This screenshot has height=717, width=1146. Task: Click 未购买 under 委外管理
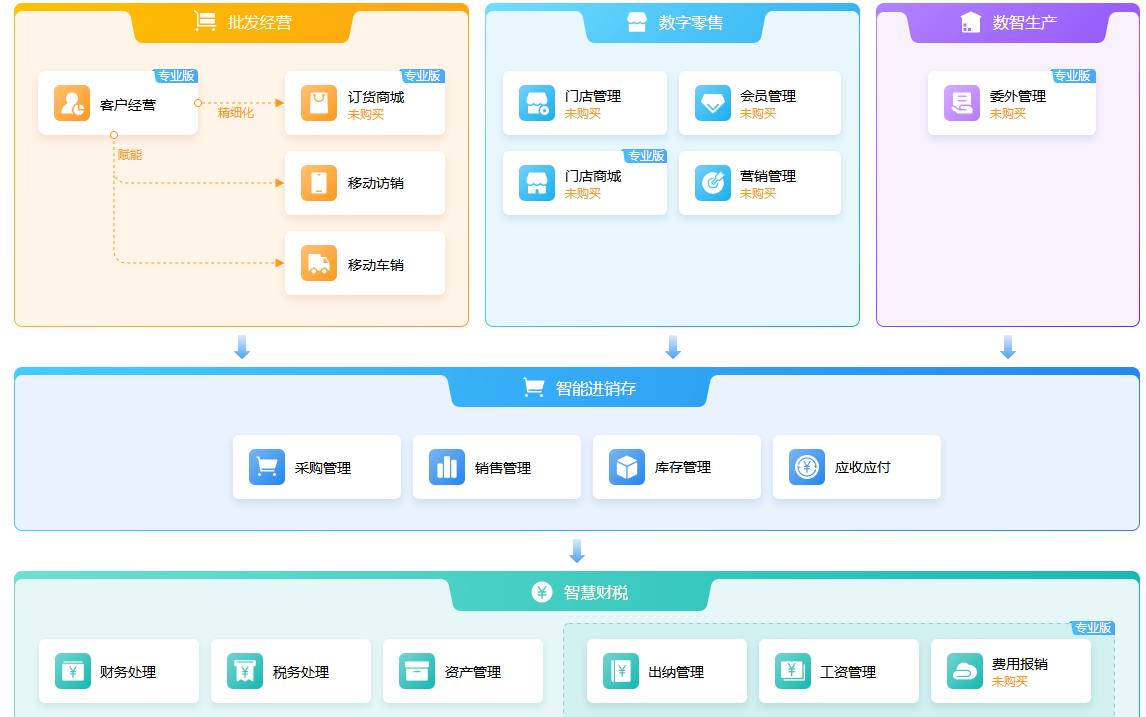(x=1008, y=114)
